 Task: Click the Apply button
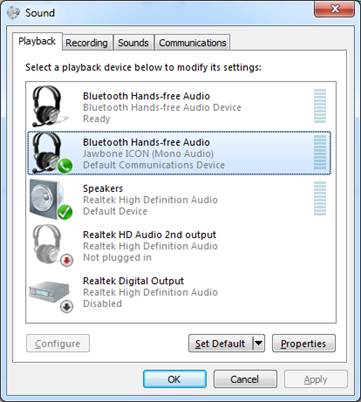coord(315,379)
